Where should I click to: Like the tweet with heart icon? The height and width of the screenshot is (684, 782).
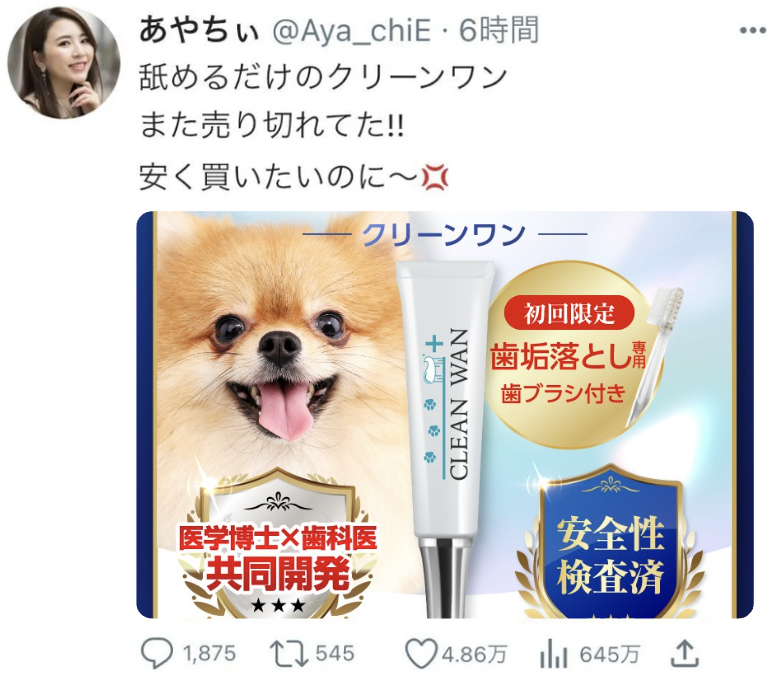(420, 654)
